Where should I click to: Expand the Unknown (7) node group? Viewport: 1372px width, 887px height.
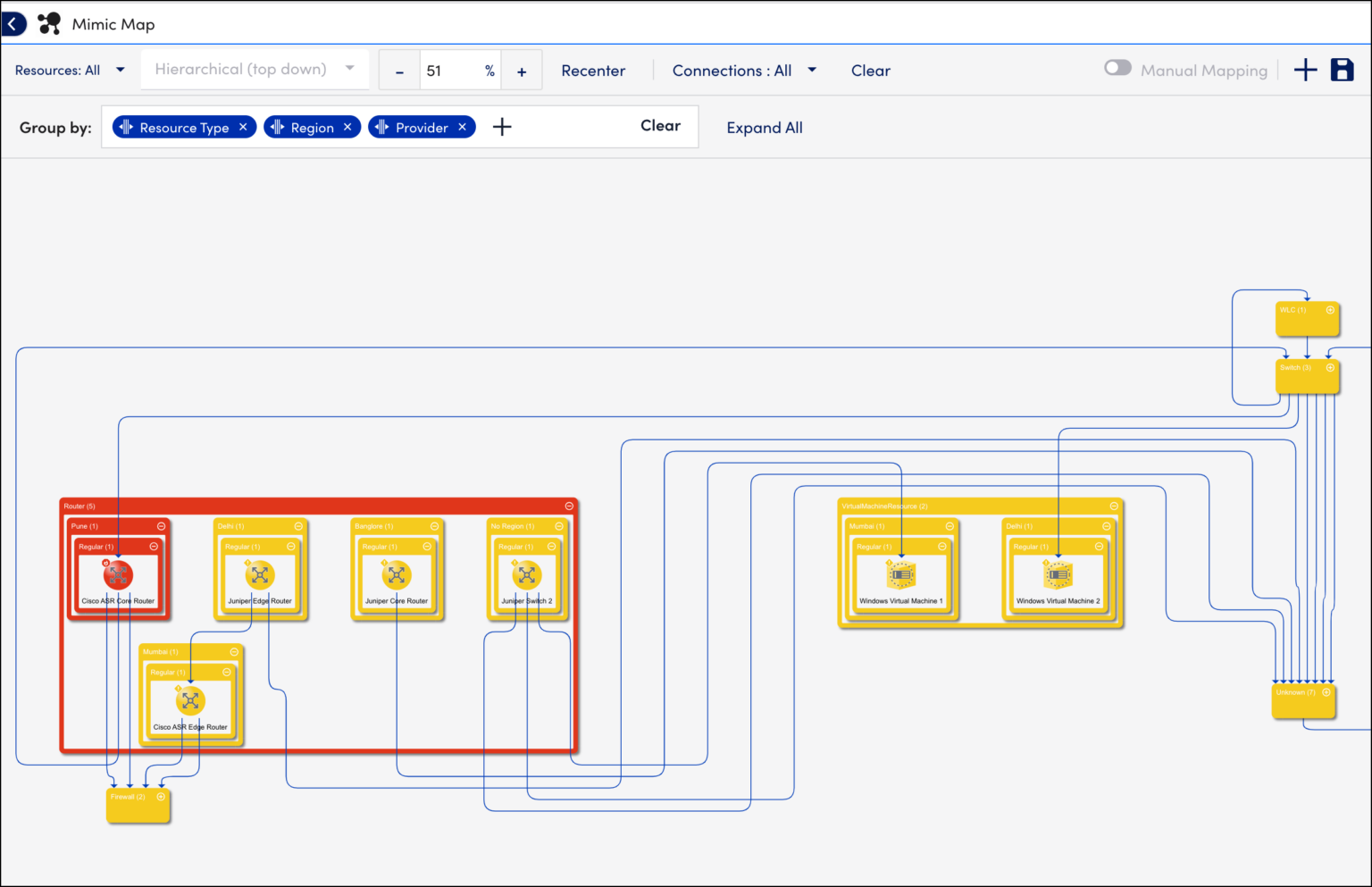1327,691
